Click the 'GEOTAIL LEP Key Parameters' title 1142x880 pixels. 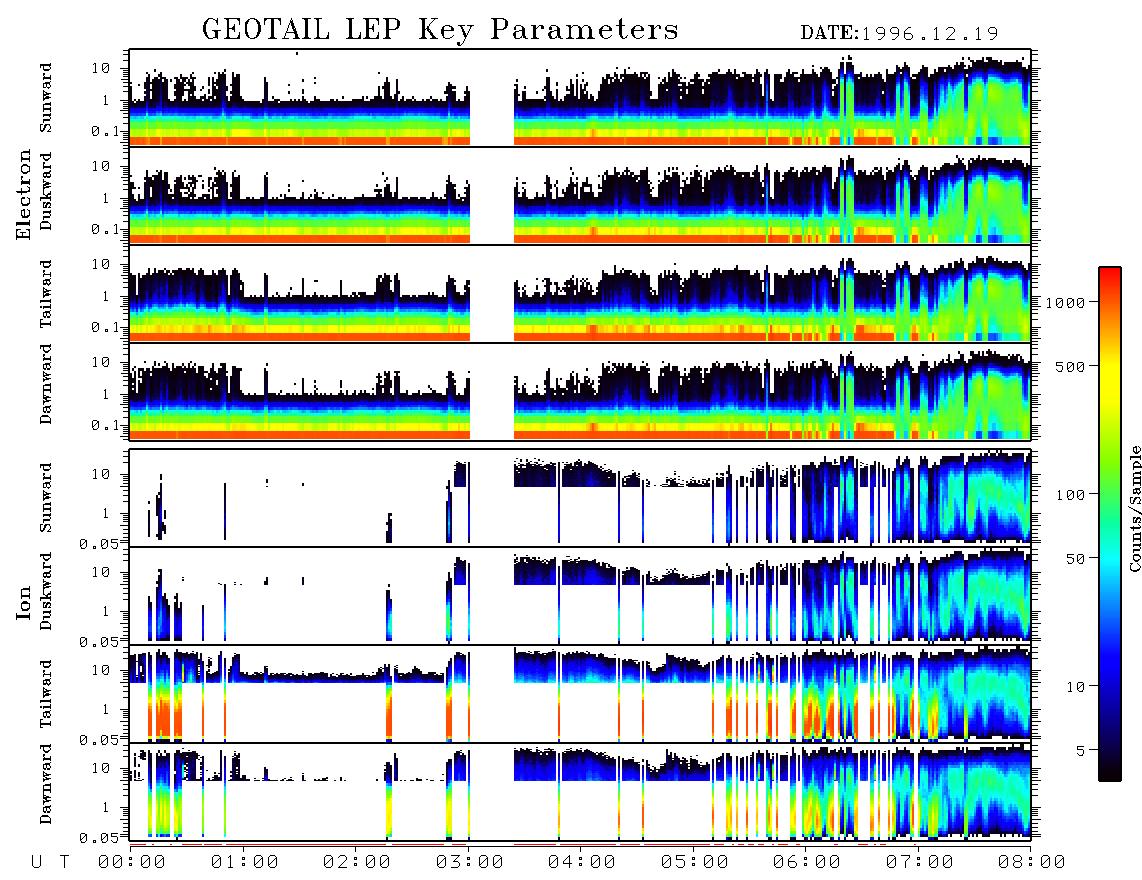point(440,30)
